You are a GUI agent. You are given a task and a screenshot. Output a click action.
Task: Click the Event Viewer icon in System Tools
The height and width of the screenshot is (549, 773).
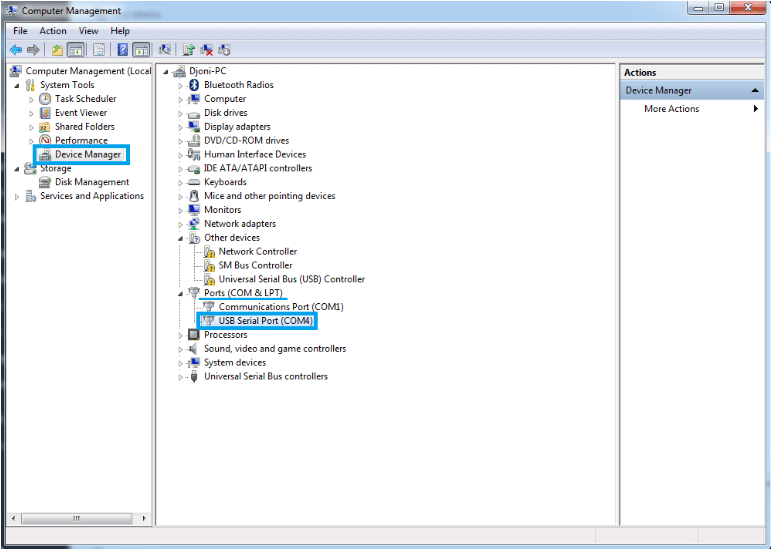tap(45, 113)
